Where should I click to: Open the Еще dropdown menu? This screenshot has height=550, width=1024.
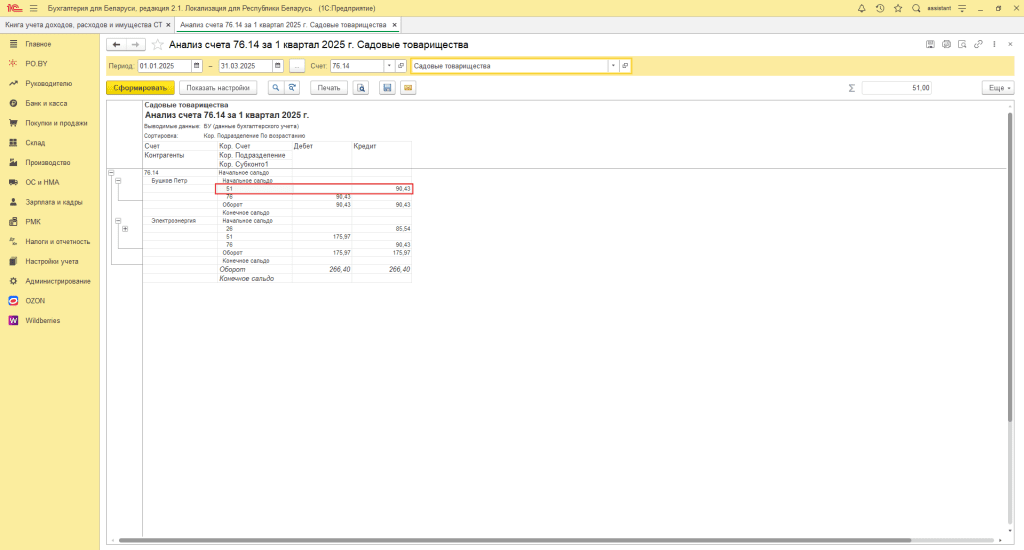998,88
